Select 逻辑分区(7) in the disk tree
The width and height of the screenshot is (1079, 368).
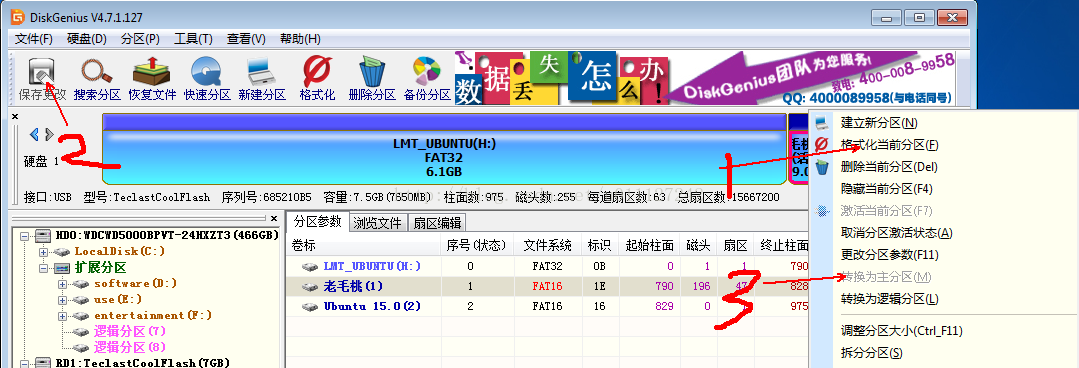(129, 331)
